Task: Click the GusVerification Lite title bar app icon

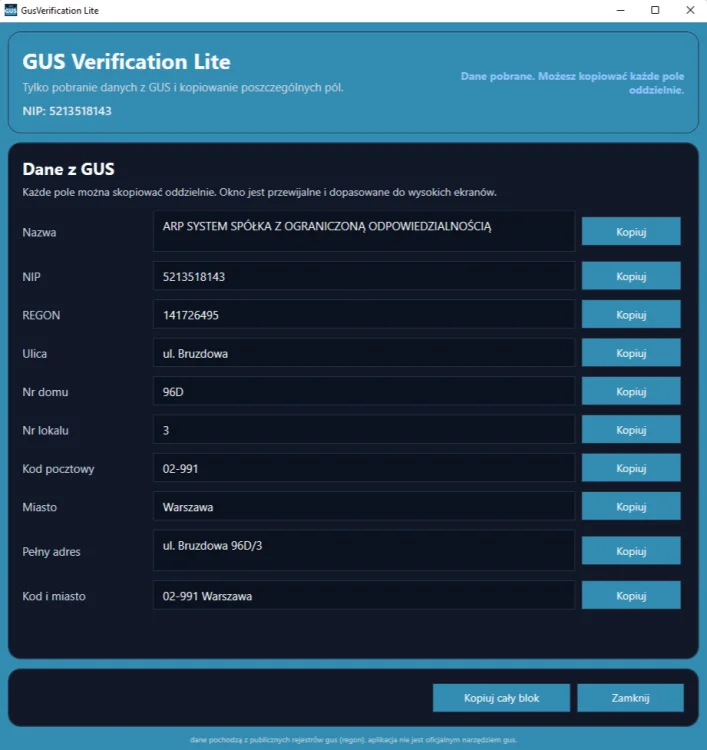Action: [x=11, y=10]
